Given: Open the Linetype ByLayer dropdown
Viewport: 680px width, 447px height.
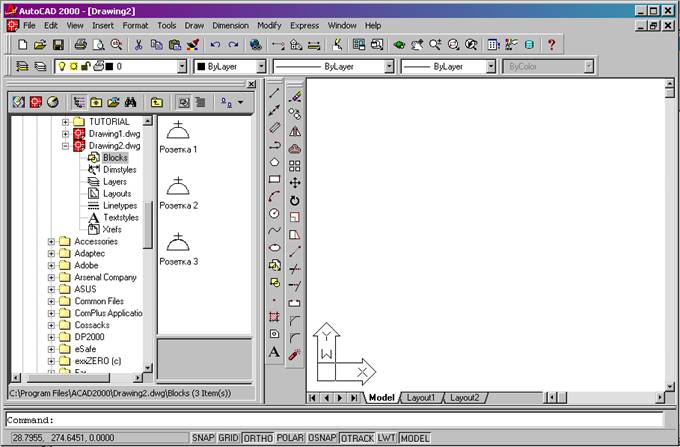Looking at the screenshot, I should [387, 67].
